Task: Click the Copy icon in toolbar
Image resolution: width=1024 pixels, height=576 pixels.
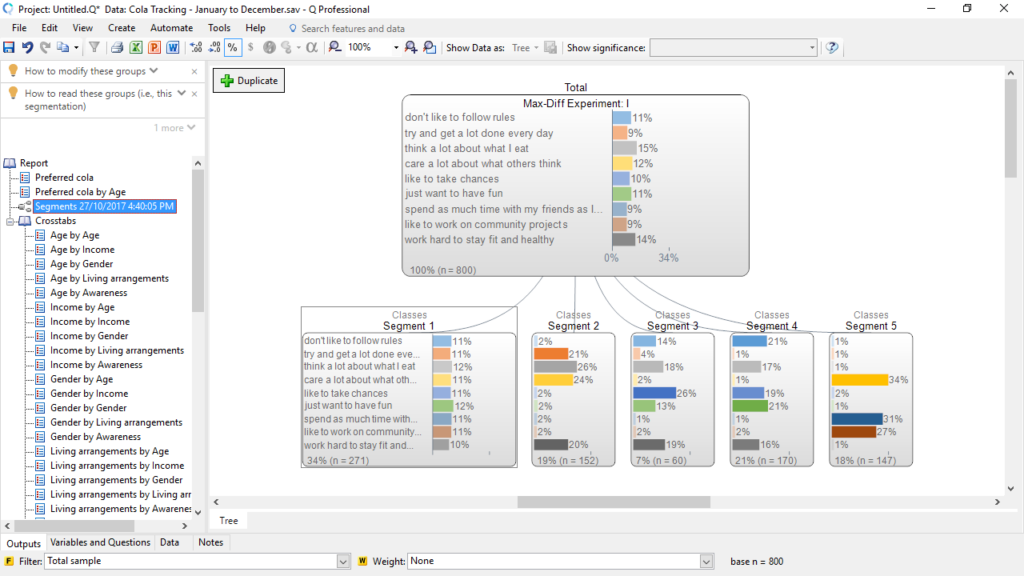Action: 63,48
